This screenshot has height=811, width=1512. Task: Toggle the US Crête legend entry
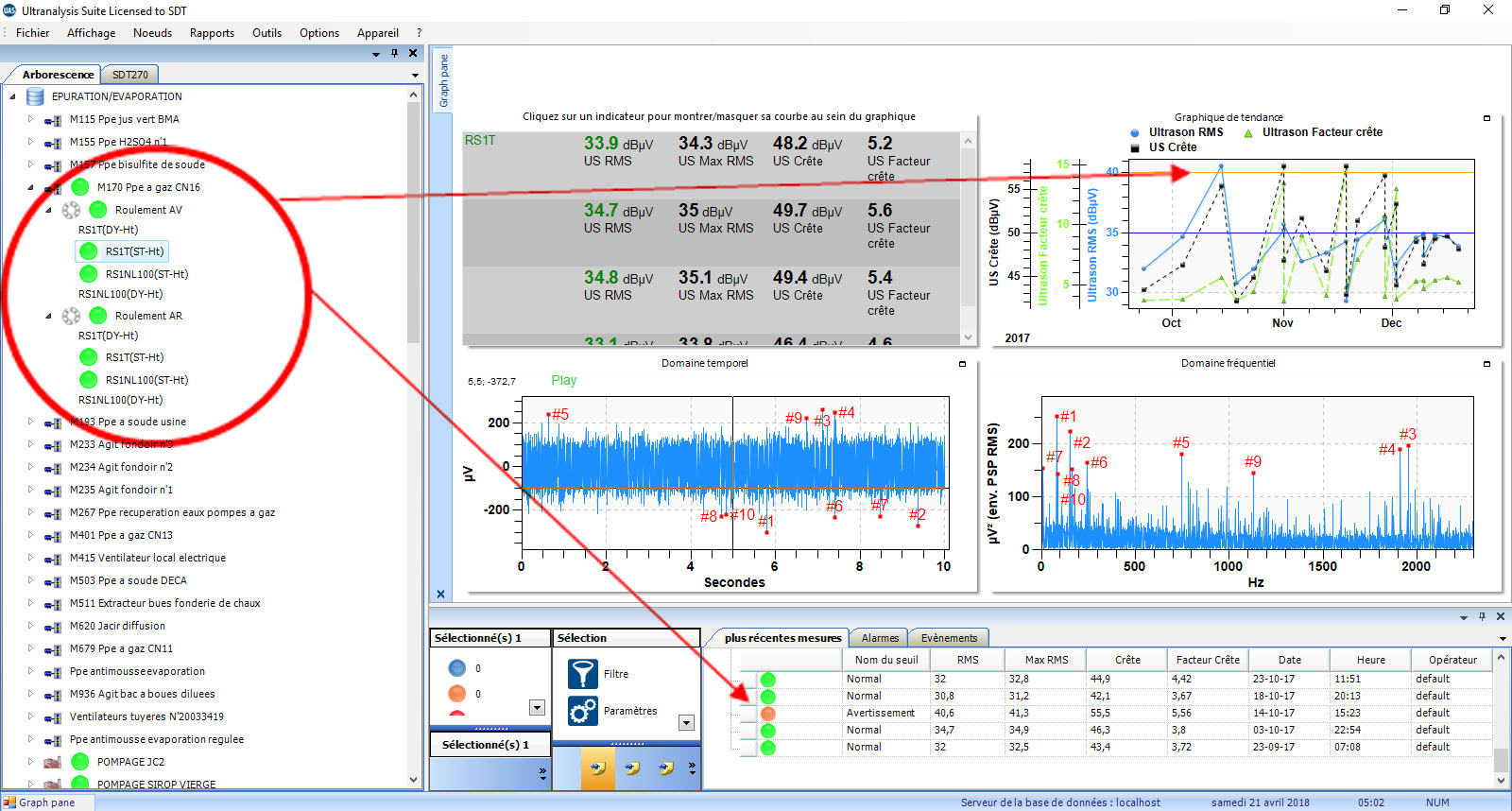click(x=1163, y=147)
